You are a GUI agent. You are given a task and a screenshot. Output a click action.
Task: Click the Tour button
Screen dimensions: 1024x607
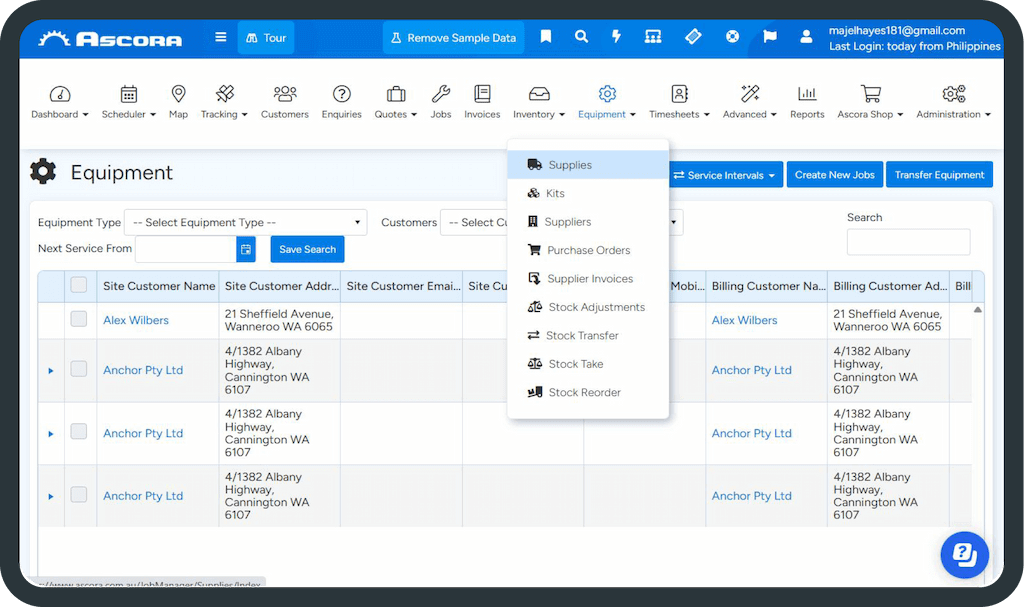(x=266, y=38)
